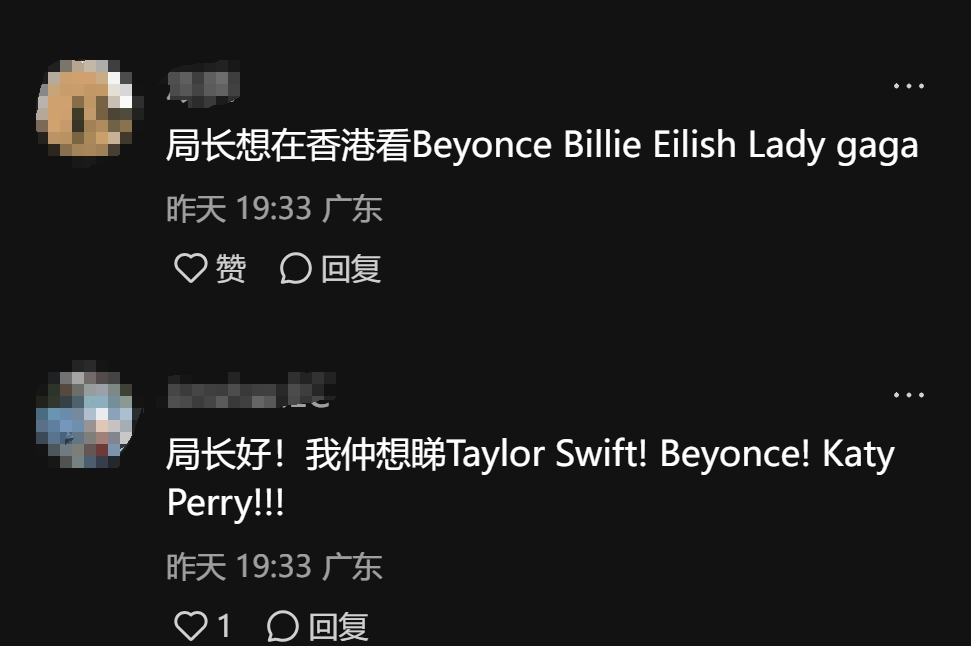Open the three-dot menu for the Taylor Swift comment
This screenshot has width=971, height=646.
click(x=908, y=395)
